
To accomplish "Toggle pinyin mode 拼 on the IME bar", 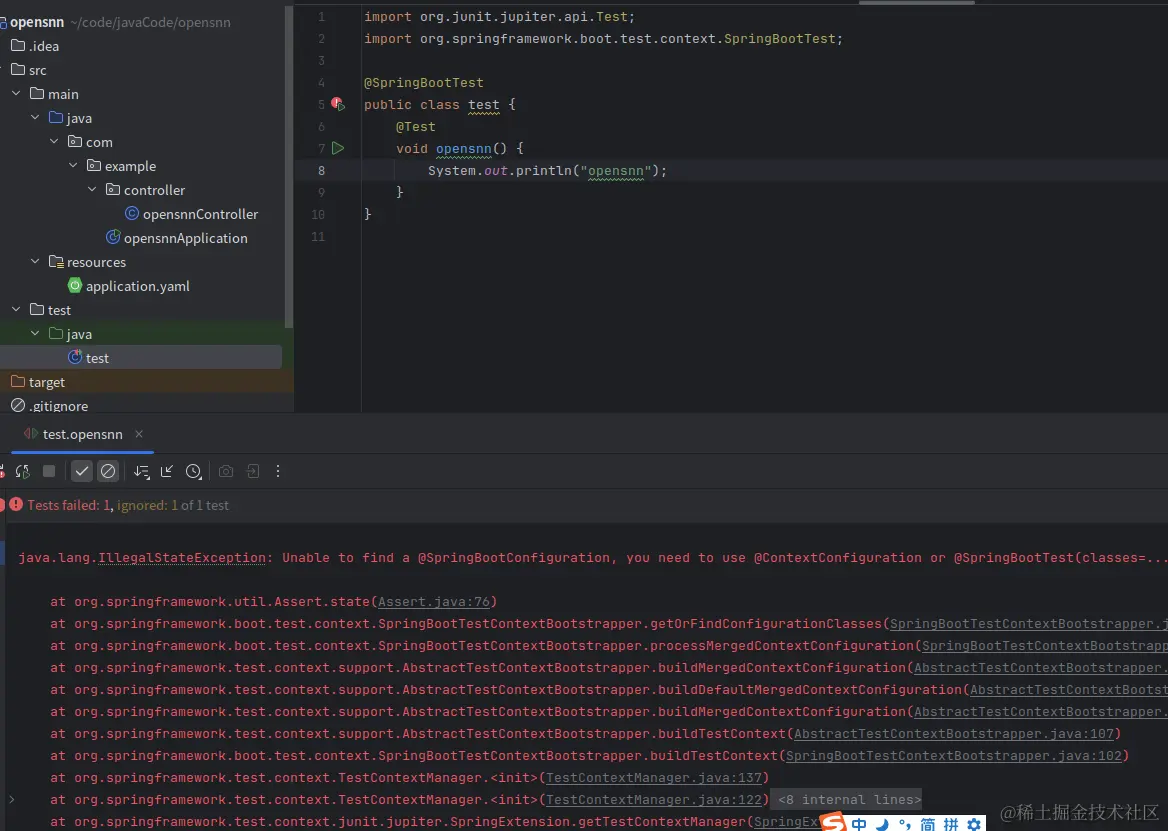I will point(951,824).
